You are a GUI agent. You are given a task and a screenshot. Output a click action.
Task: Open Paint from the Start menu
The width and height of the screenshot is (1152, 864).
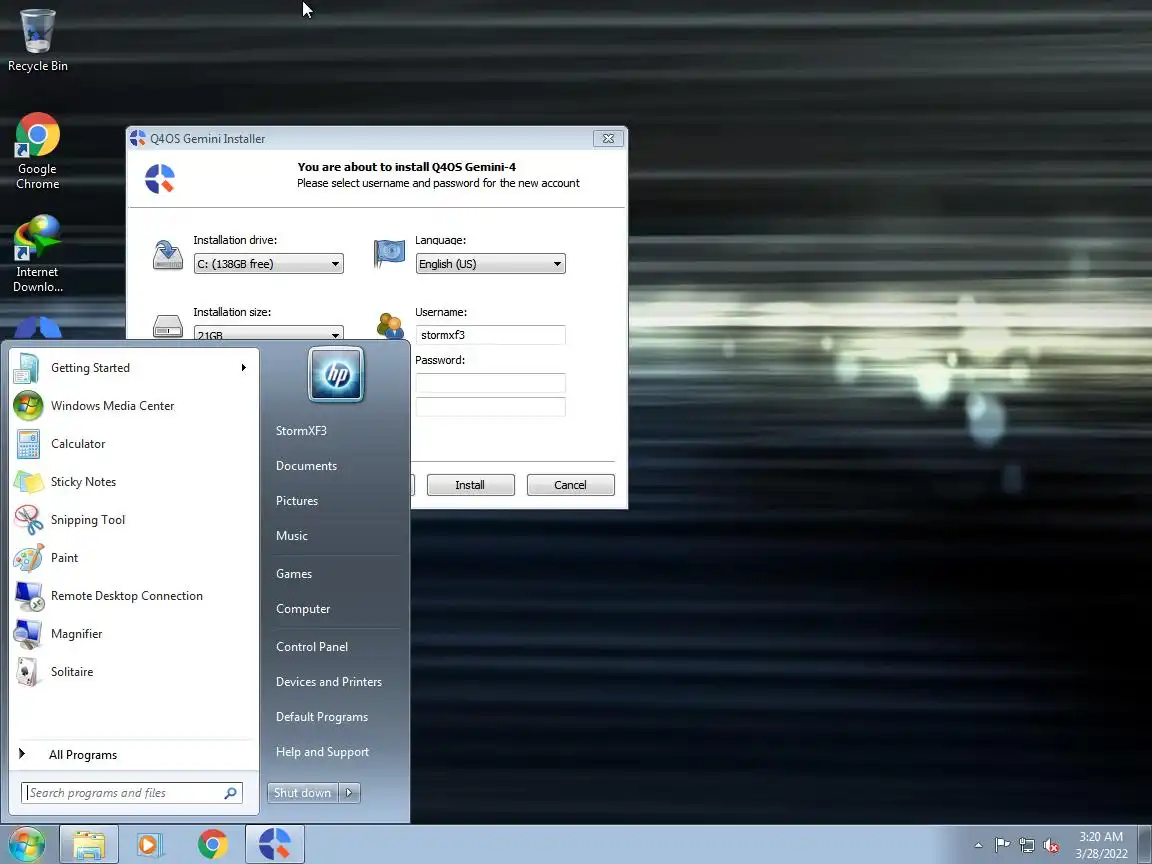pyautogui.click(x=132, y=558)
